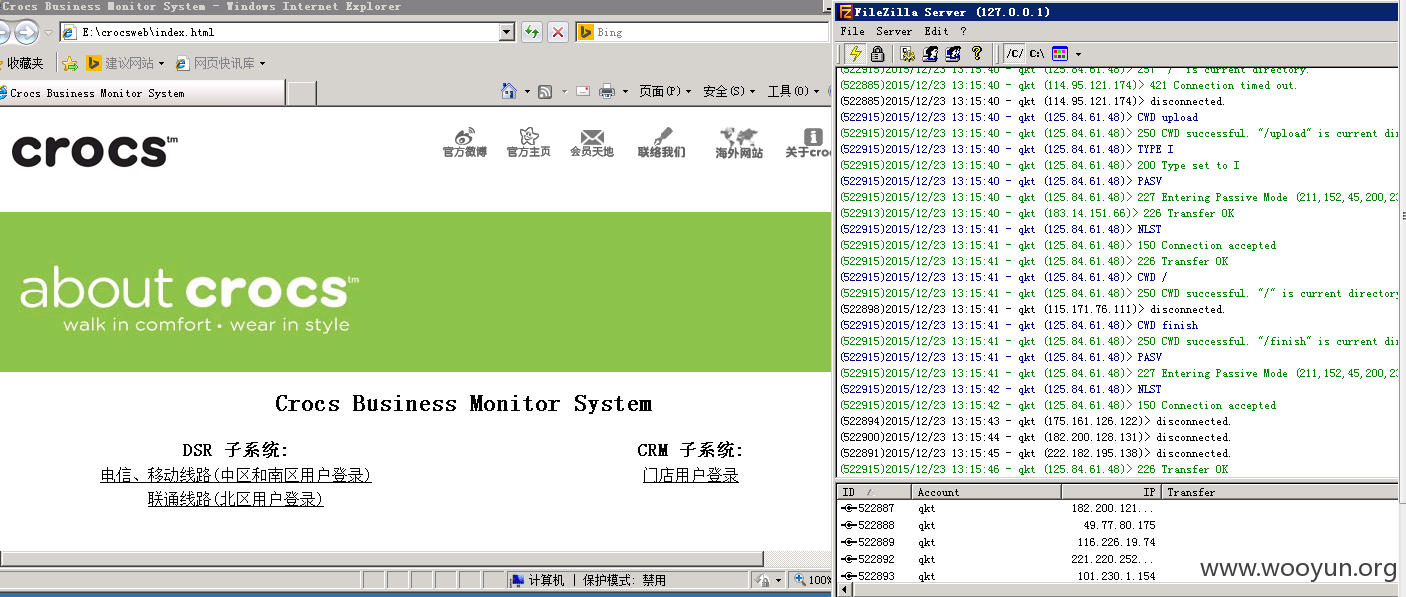1406x597 pixels.
Task: Click the 联通线路(北区用户登录) link
Action: [236, 499]
